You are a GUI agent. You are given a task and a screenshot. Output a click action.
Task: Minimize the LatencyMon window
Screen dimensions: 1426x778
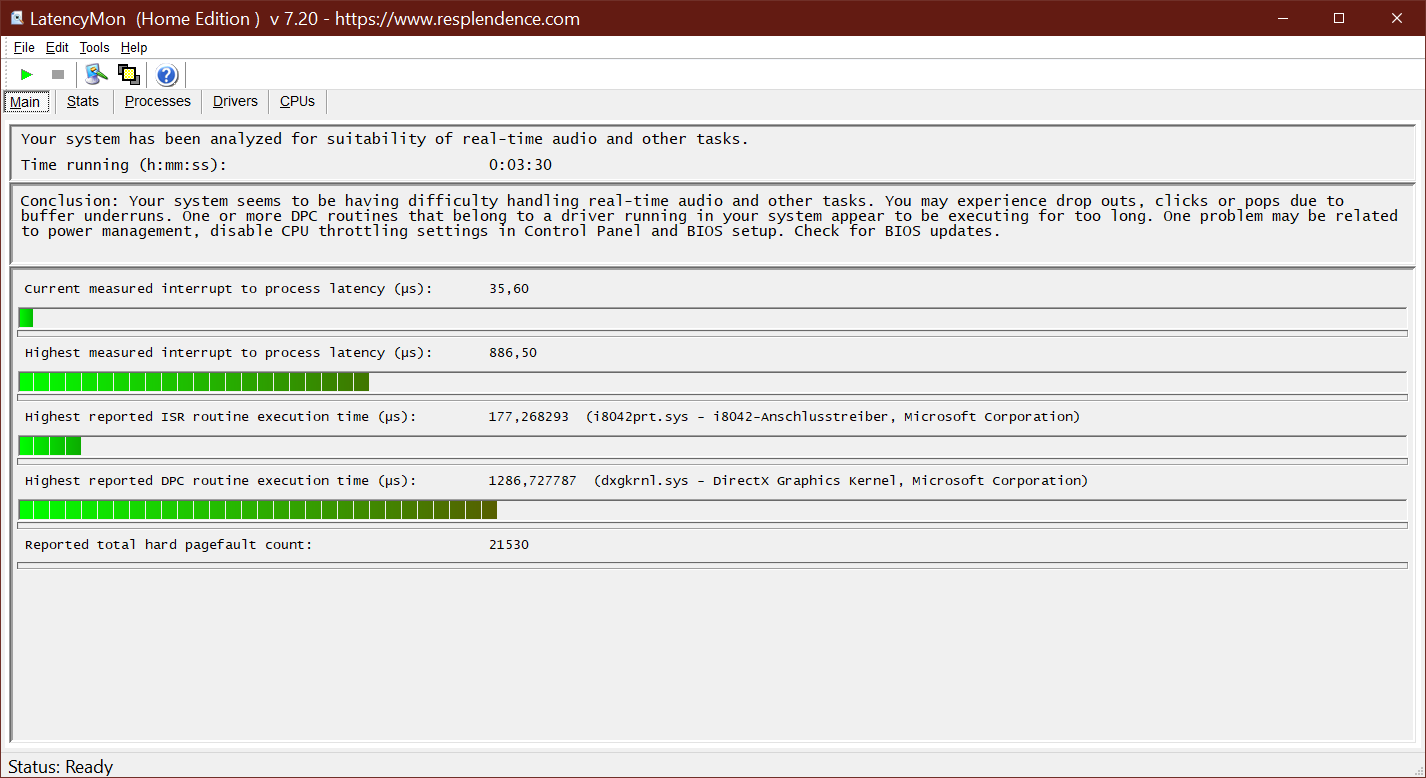tap(1281, 18)
